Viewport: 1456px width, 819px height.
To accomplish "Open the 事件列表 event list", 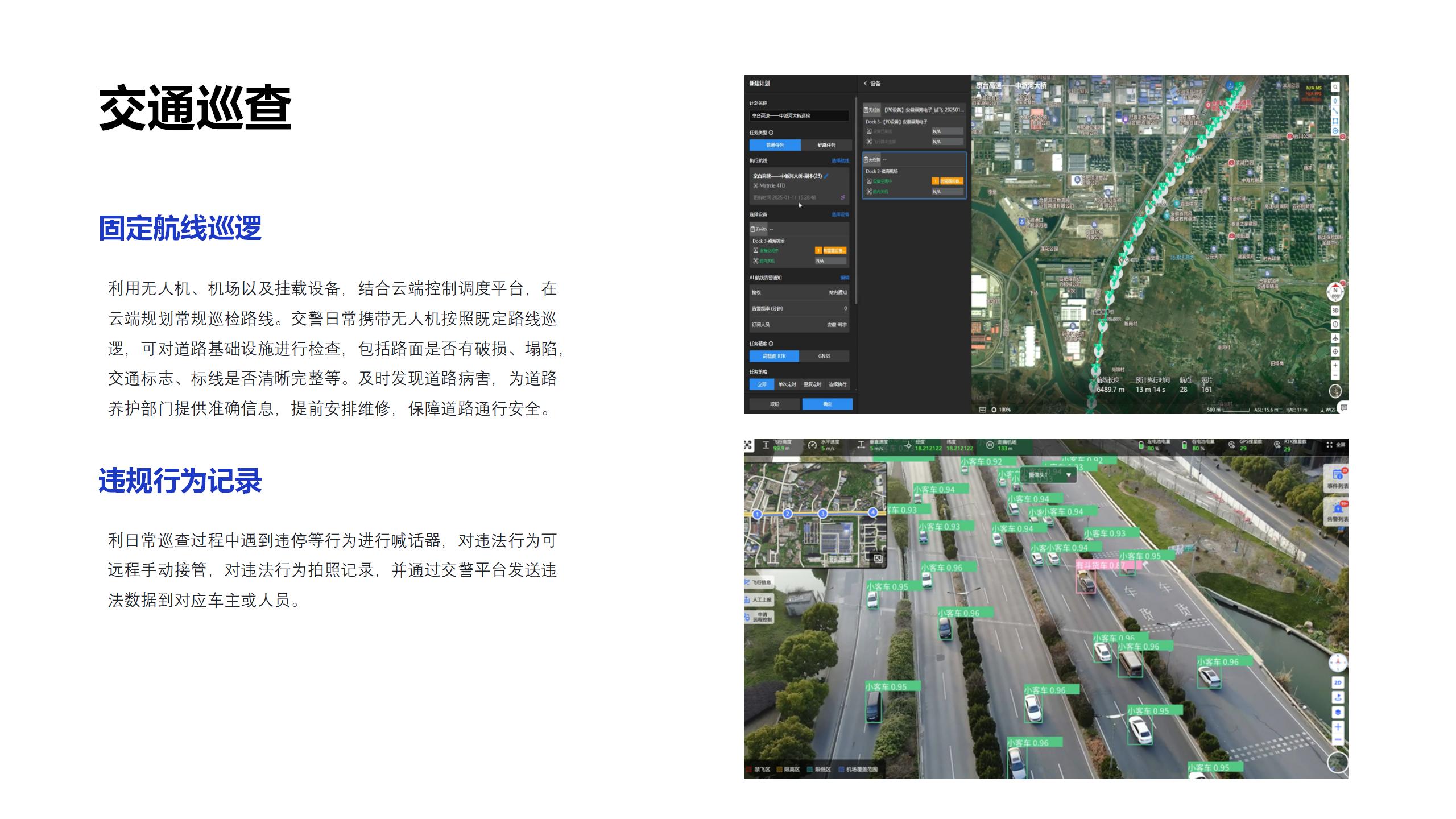I will click(x=1337, y=478).
